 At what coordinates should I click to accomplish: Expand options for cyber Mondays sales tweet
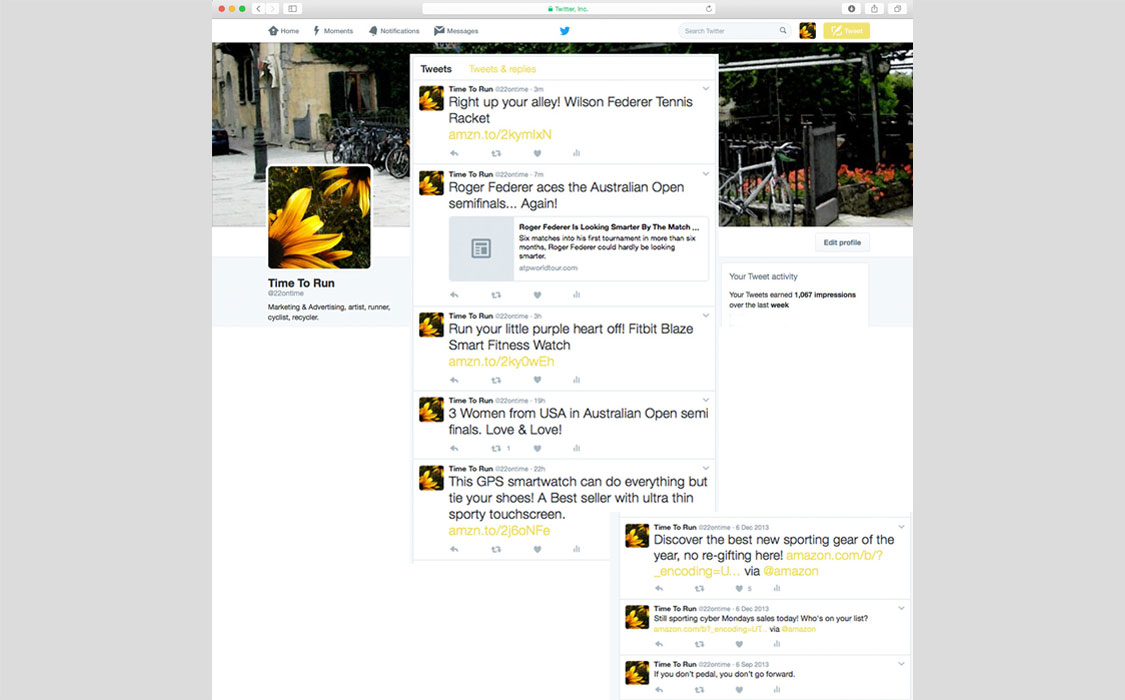[x=901, y=608]
